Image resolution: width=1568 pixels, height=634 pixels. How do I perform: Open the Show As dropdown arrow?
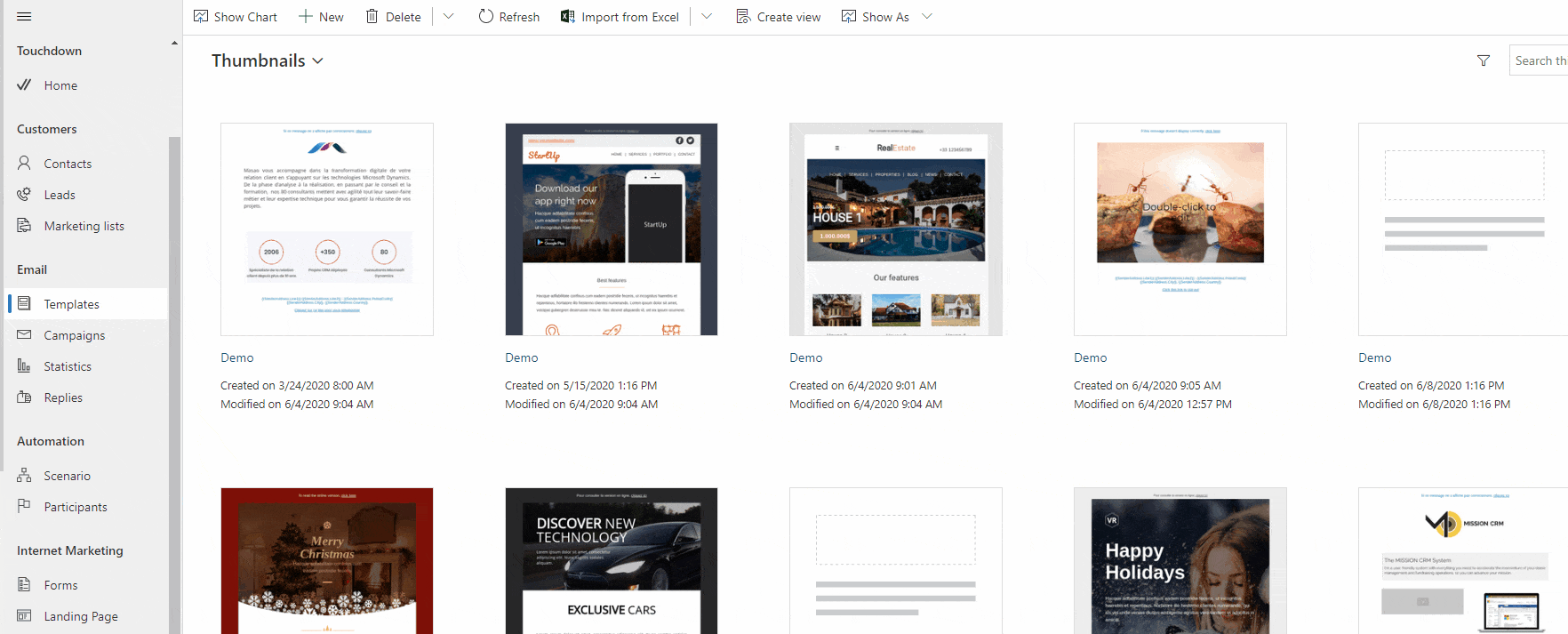[x=927, y=17]
